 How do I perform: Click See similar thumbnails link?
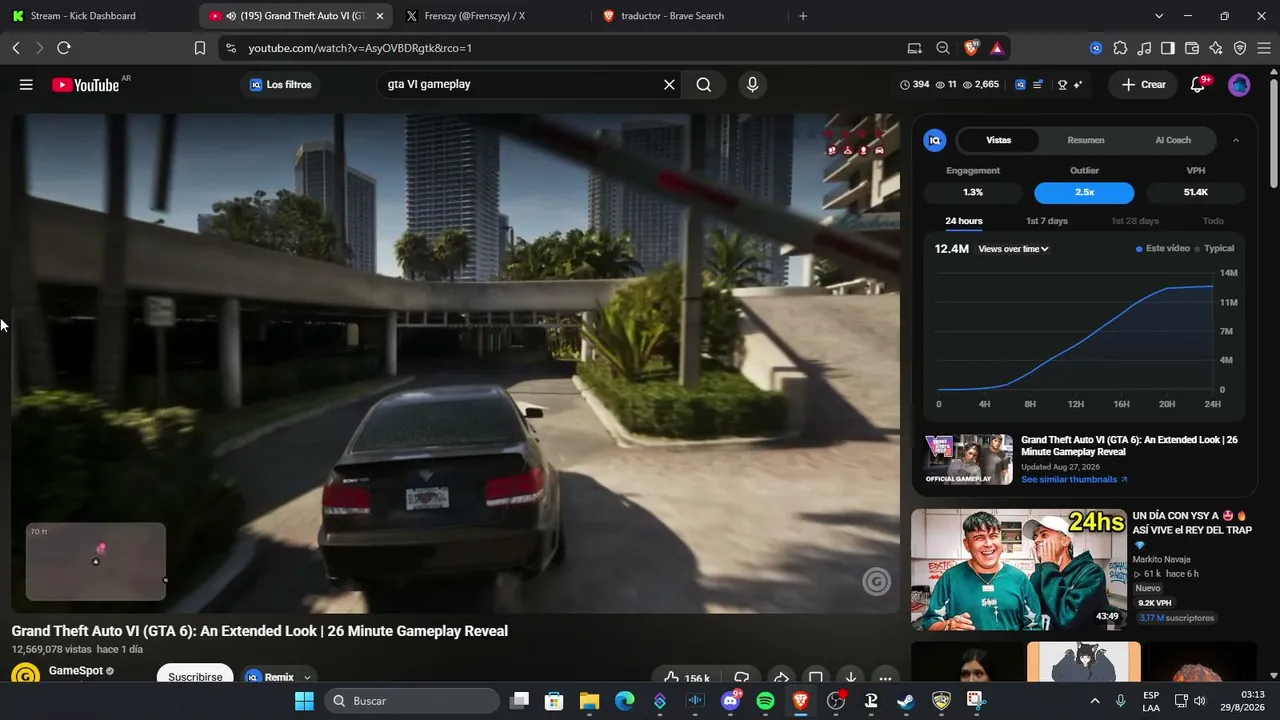click(x=1074, y=480)
